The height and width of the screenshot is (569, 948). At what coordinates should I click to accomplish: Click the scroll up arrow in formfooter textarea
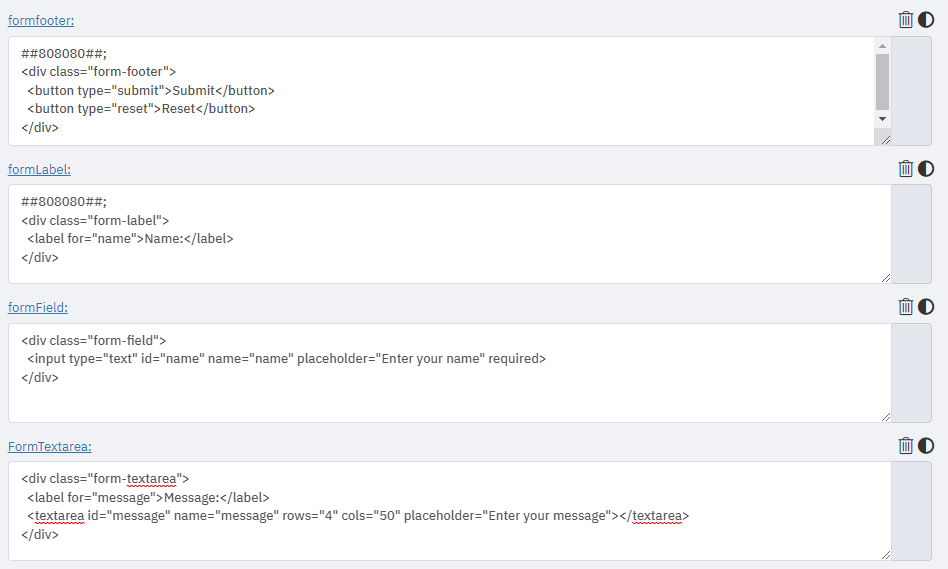click(882, 46)
